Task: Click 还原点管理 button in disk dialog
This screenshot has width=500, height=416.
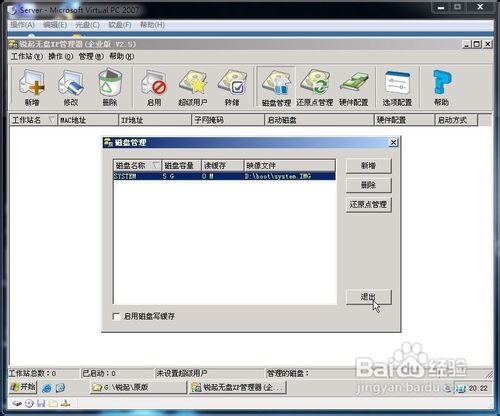Action: pos(369,204)
